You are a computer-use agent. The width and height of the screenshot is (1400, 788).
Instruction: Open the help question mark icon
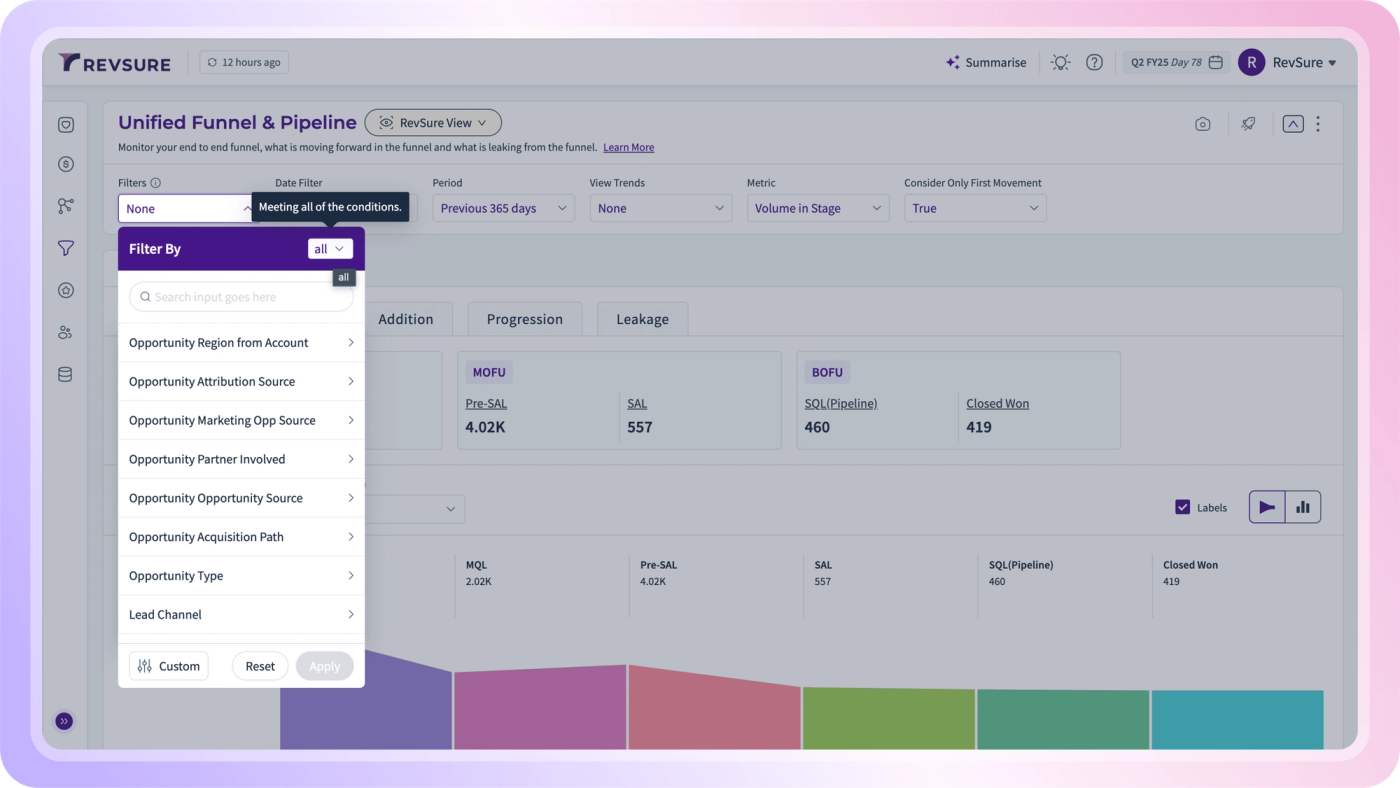coord(1094,62)
